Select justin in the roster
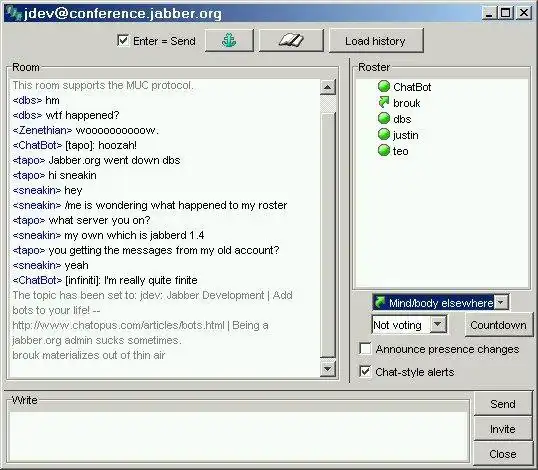 (x=406, y=135)
